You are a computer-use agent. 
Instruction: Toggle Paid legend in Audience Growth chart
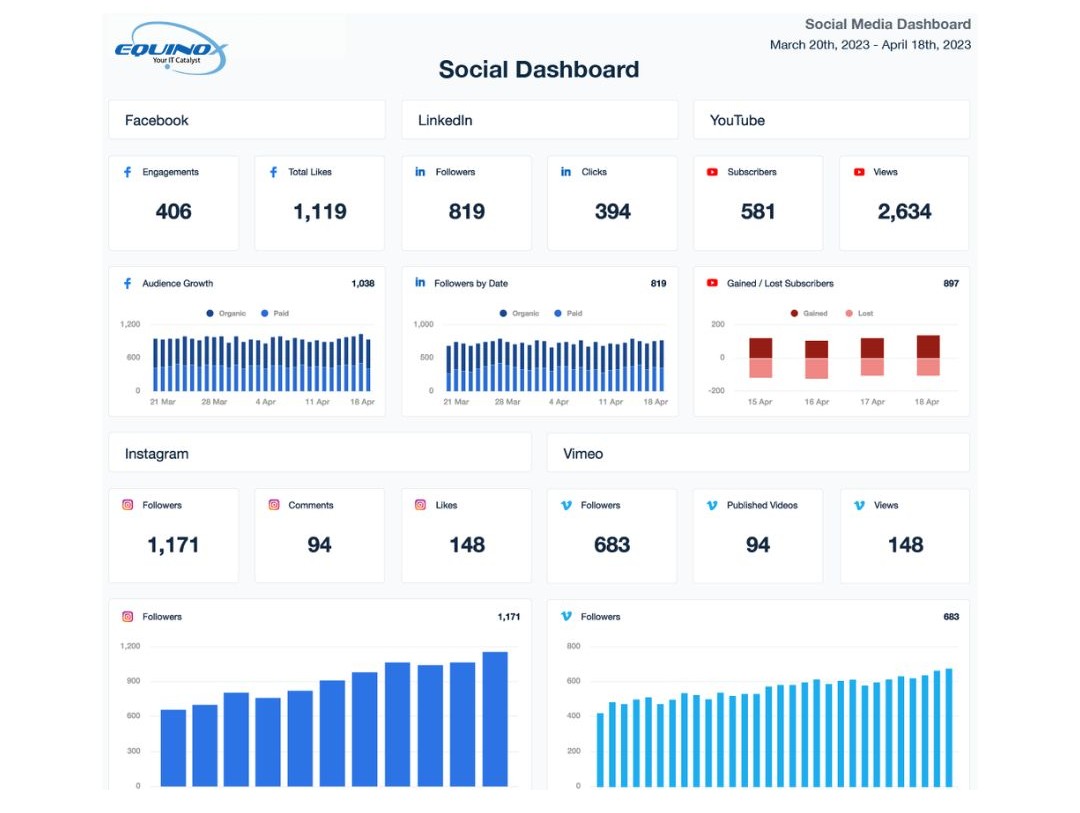275,313
